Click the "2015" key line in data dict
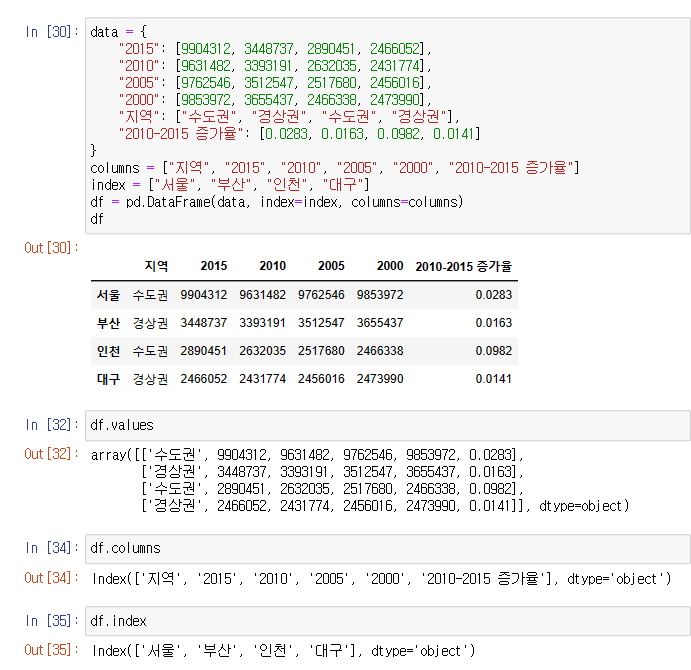The height and width of the screenshot is (670, 691). coord(275,48)
